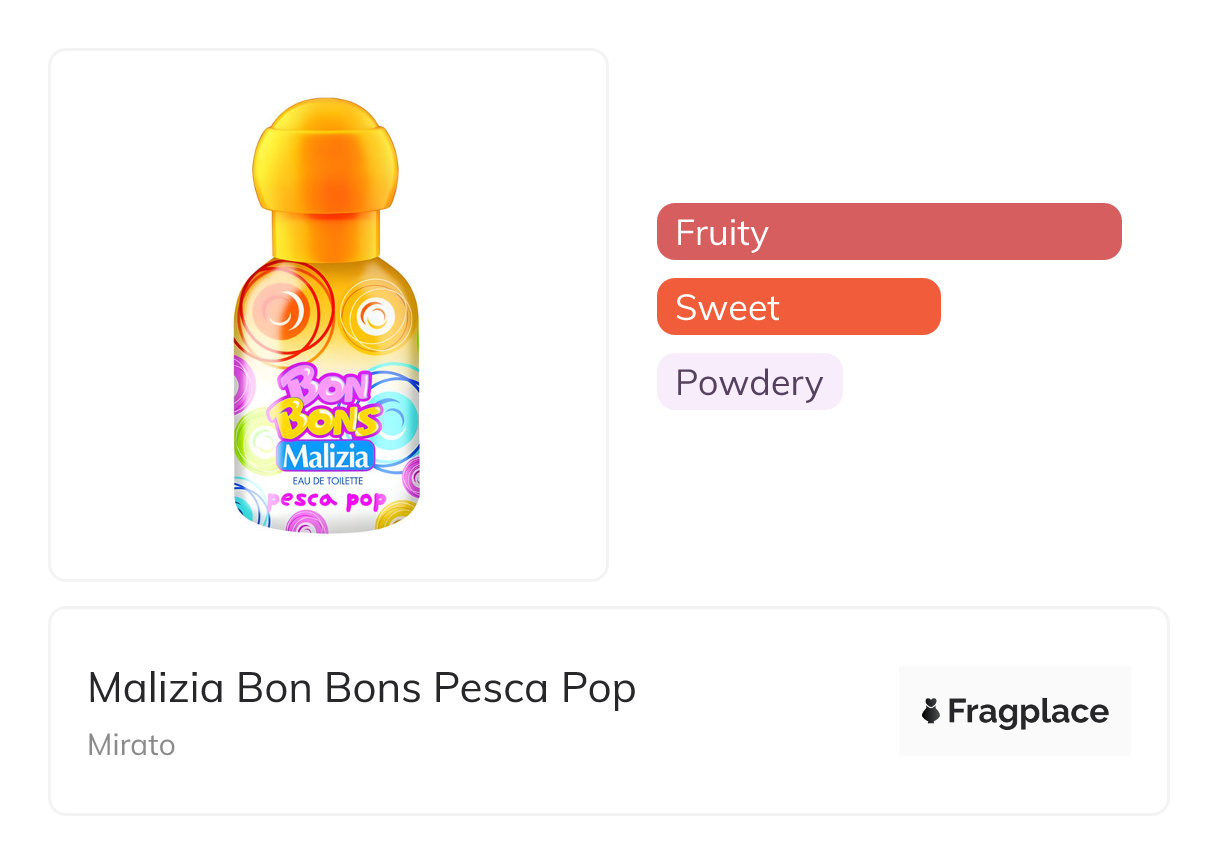The width and height of the screenshot is (1218, 864).
Task: Open the Mirato brand link
Action: point(131,745)
